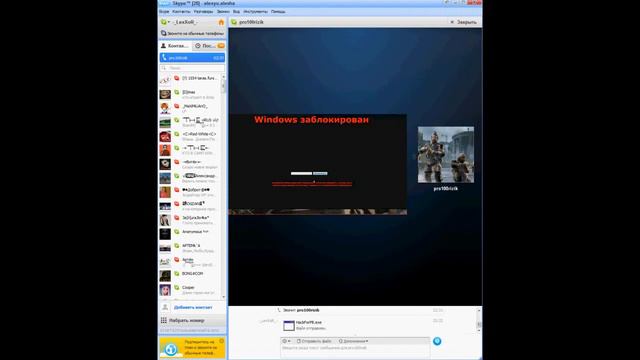Screen dimensions: 640x360
Task: Click Отправить файл button
Action: pyautogui.click(x=314, y=341)
